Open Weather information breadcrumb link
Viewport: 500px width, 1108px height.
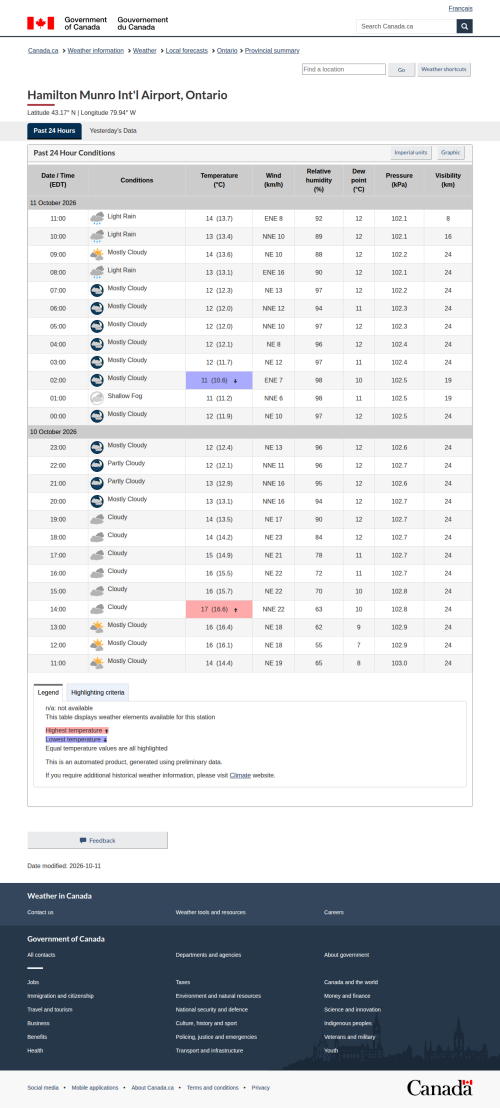[95, 51]
